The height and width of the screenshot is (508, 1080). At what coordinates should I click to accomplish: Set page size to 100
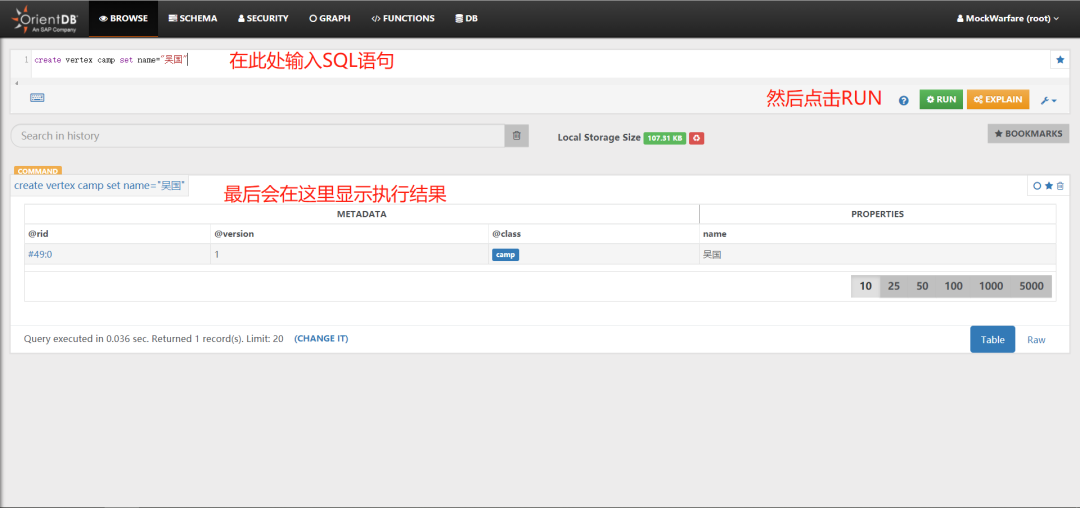[x=954, y=286]
